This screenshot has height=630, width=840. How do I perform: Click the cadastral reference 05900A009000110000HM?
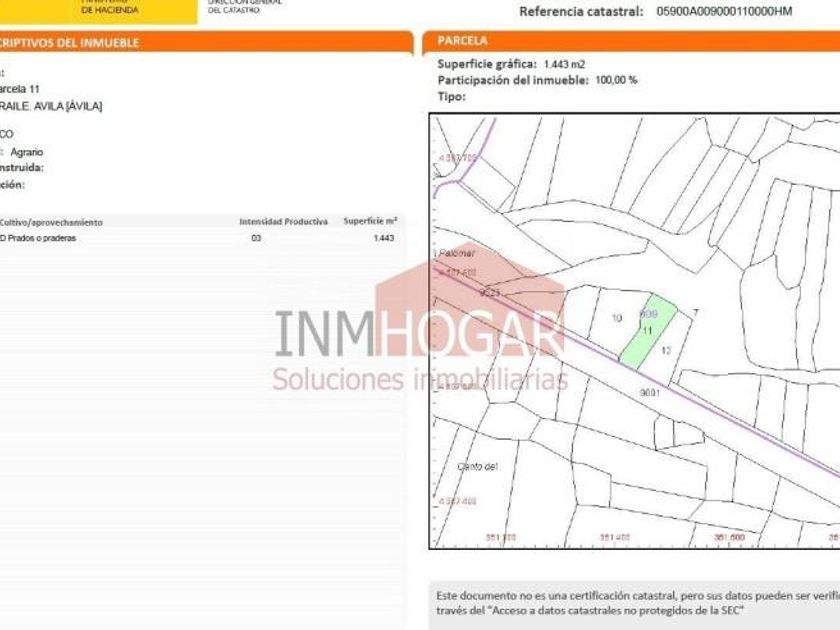click(x=724, y=11)
